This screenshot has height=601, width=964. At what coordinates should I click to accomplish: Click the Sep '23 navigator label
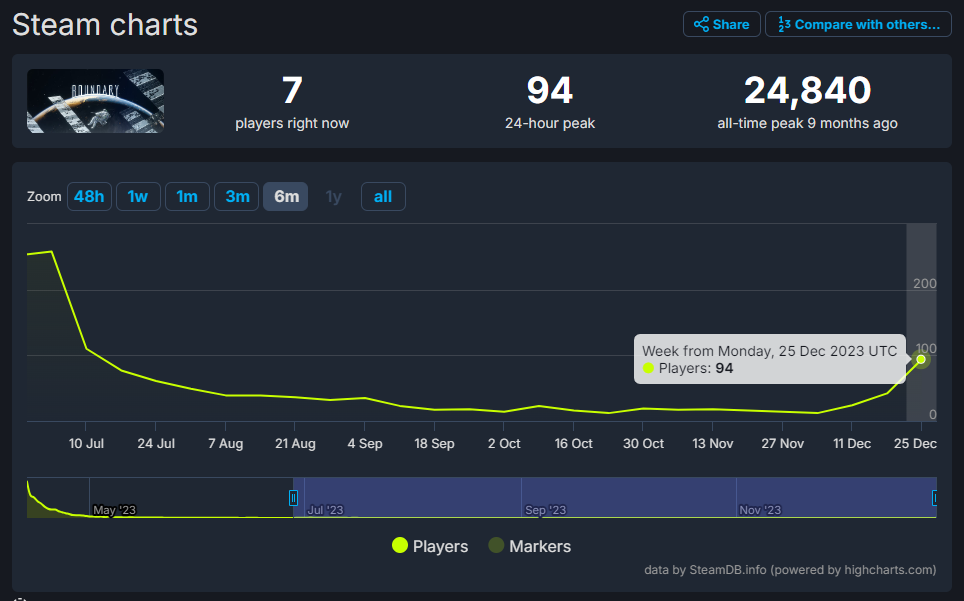[x=545, y=510]
